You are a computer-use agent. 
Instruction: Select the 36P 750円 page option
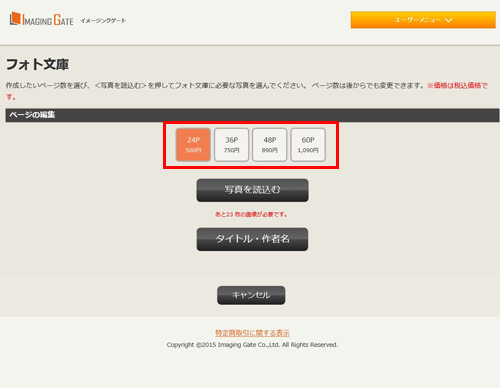(231, 145)
